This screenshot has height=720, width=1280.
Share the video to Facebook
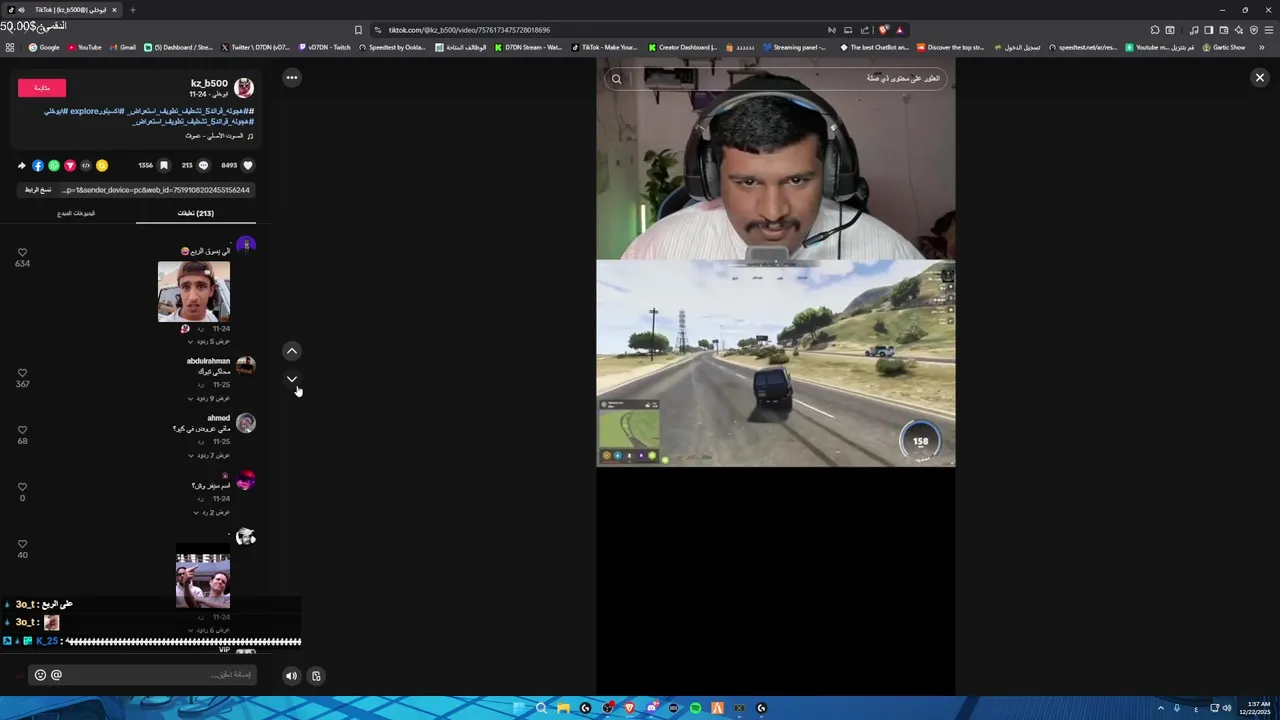(38, 165)
